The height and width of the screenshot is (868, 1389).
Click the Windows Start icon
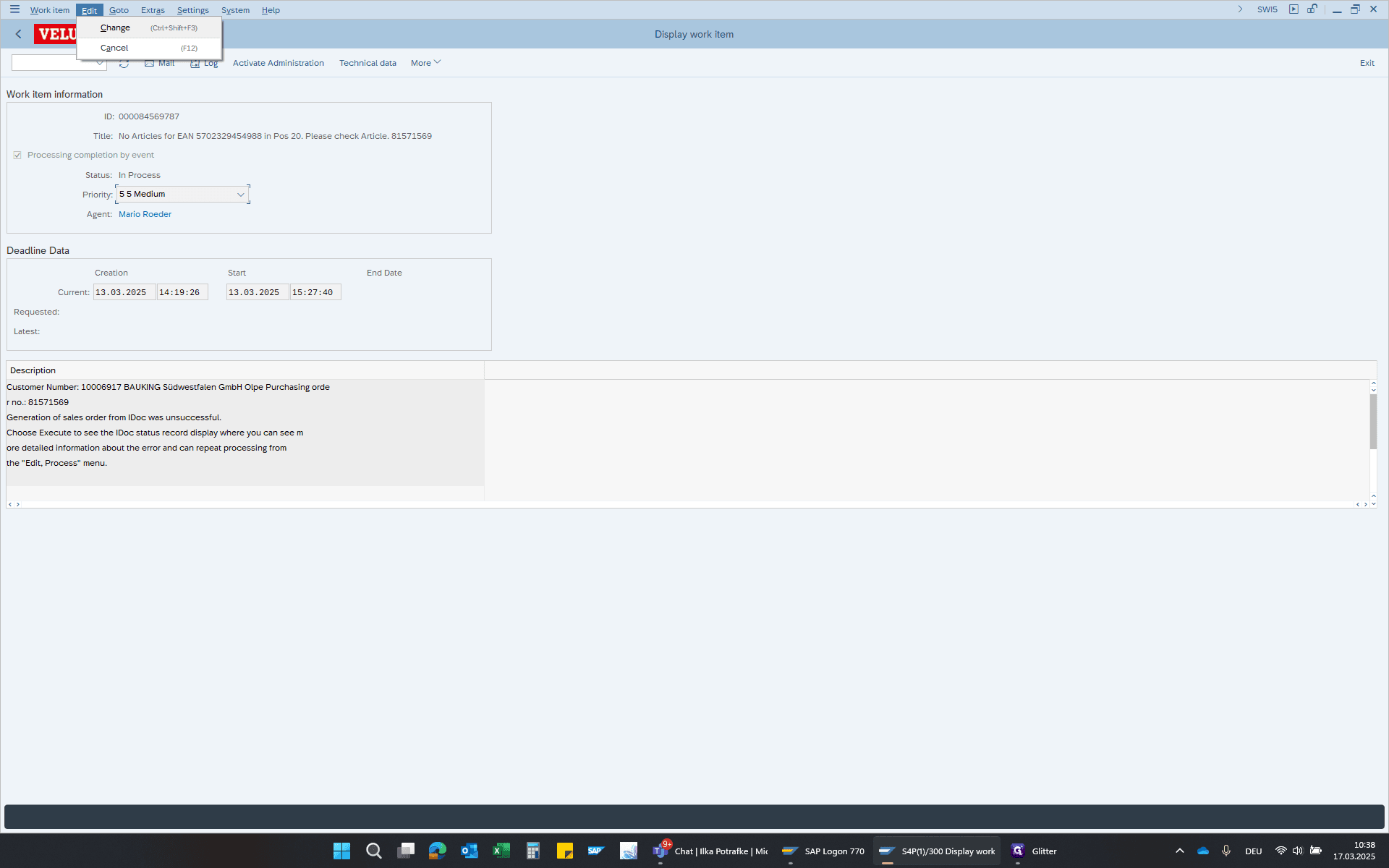(341, 851)
